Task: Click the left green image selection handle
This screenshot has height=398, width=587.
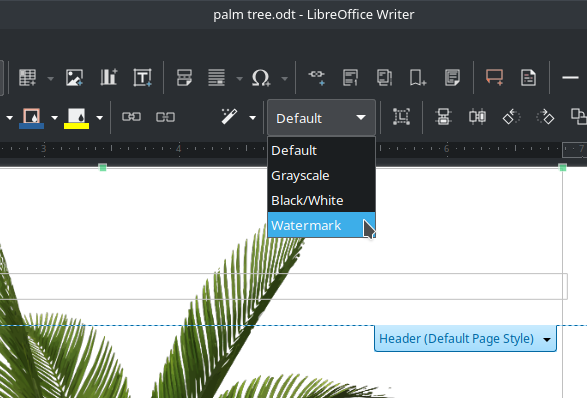Action: click(x=103, y=167)
